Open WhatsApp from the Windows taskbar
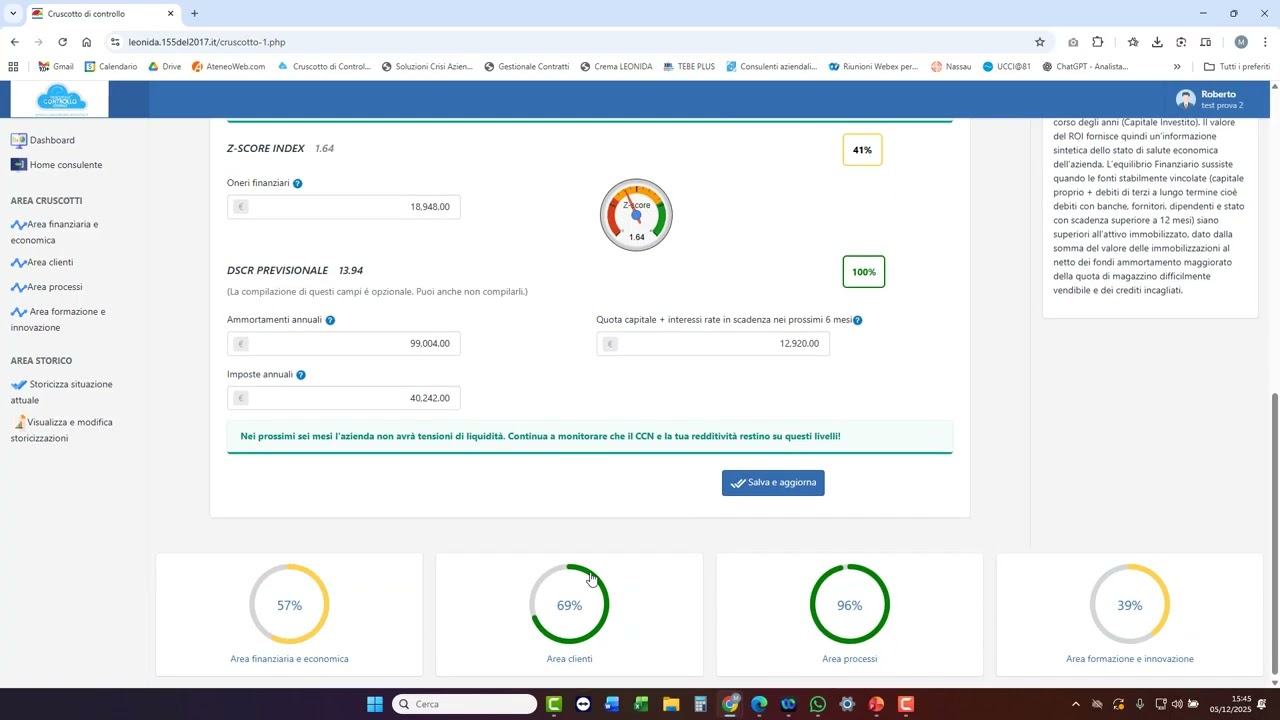1280x720 pixels. click(818, 705)
